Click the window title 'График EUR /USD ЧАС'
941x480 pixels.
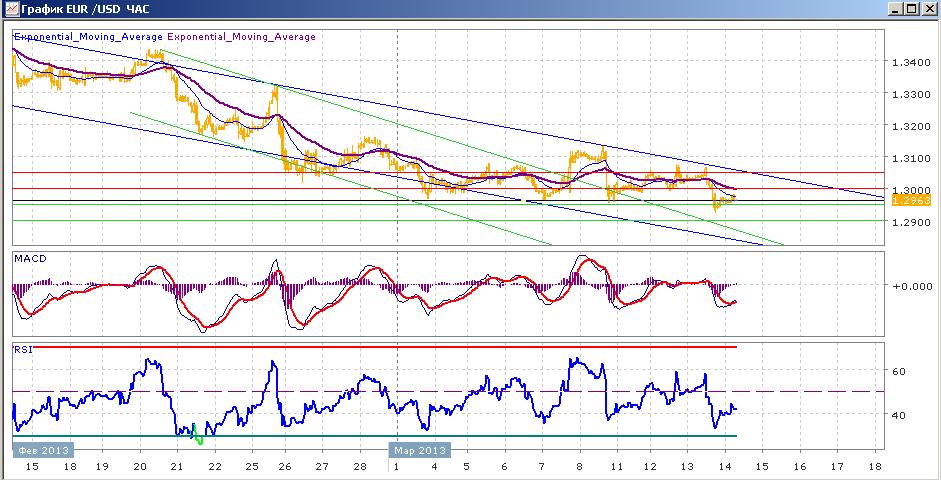[86, 9]
